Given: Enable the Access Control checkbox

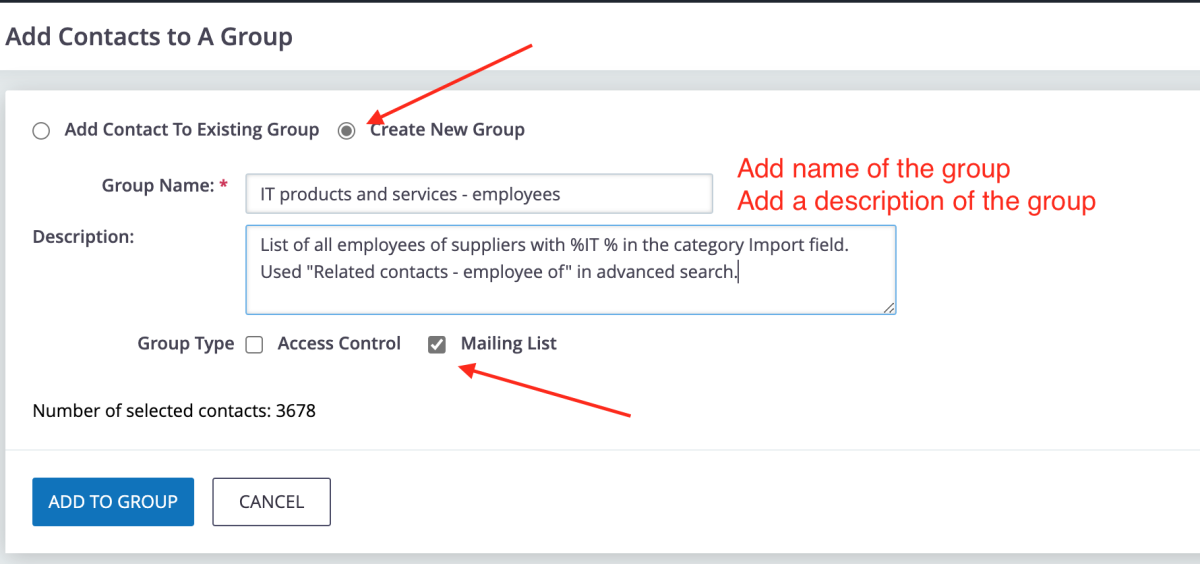Looking at the screenshot, I should pyautogui.click(x=254, y=345).
